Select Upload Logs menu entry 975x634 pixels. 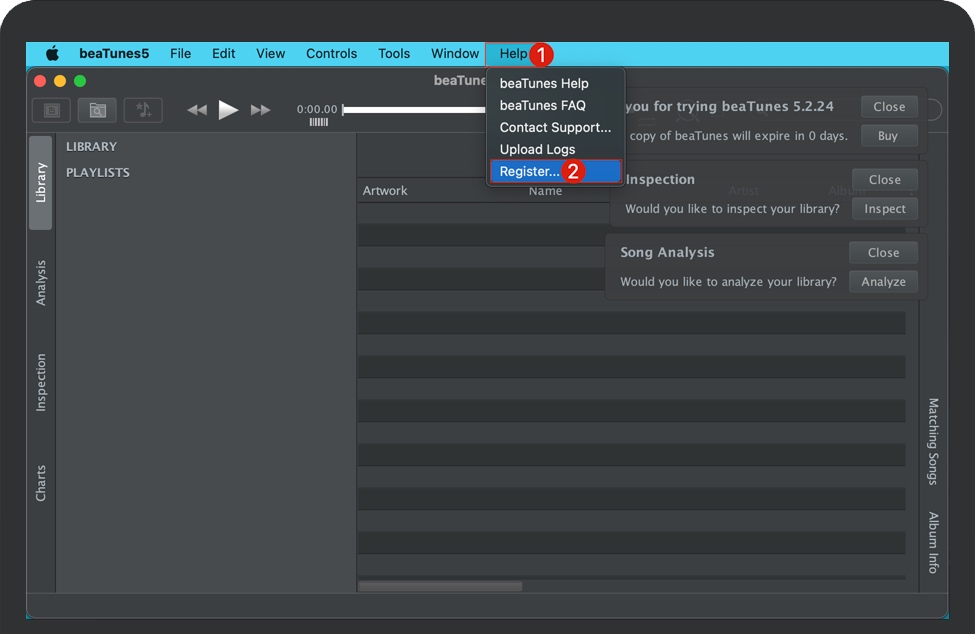coord(537,149)
